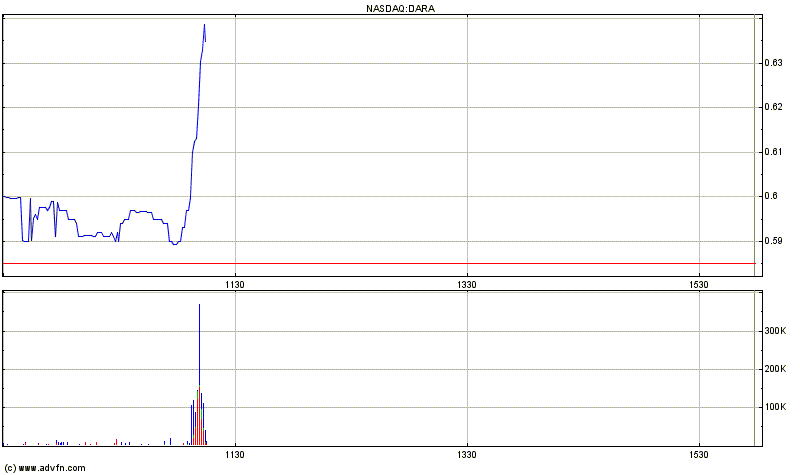Click the NASDAQ:DARA chart title
Viewport: 800px width, 475px height.
[x=399, y=8]
